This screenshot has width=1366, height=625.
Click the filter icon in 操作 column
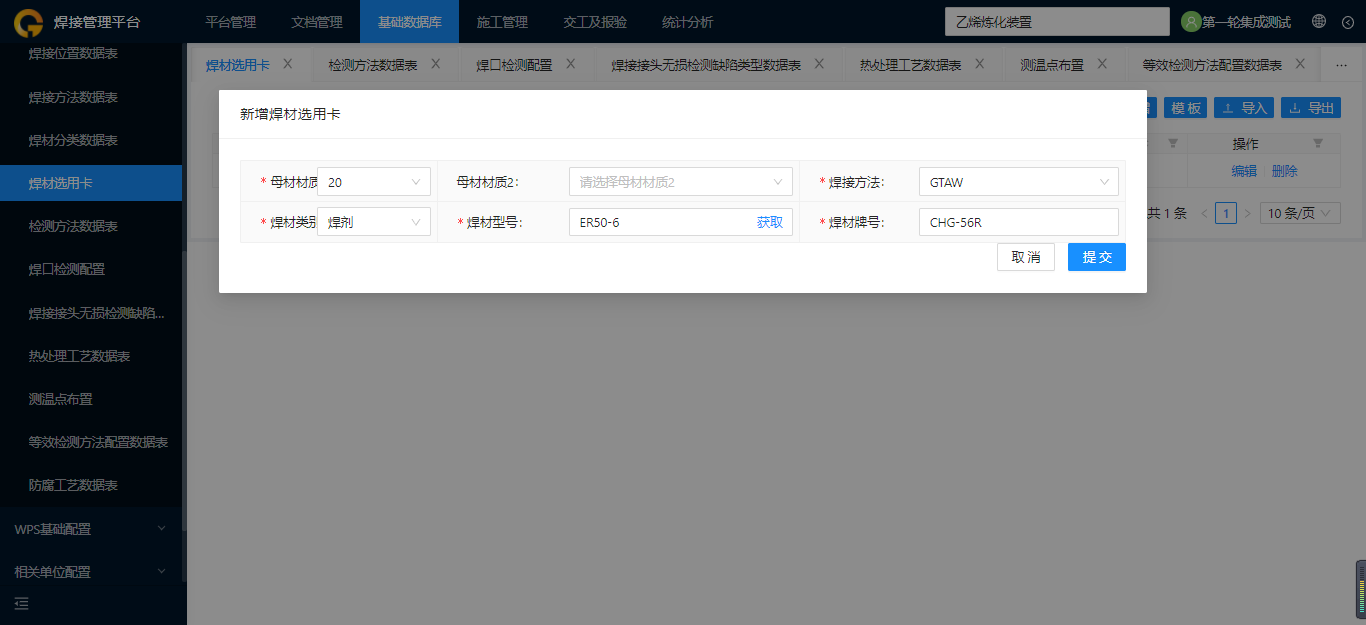tap(1318, 144)
